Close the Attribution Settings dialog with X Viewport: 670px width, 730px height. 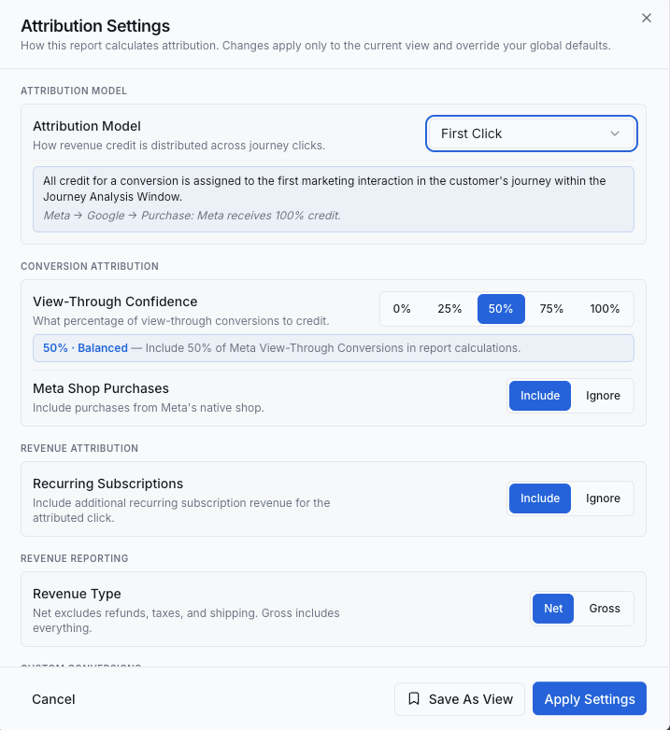click(x=646, y=18)
